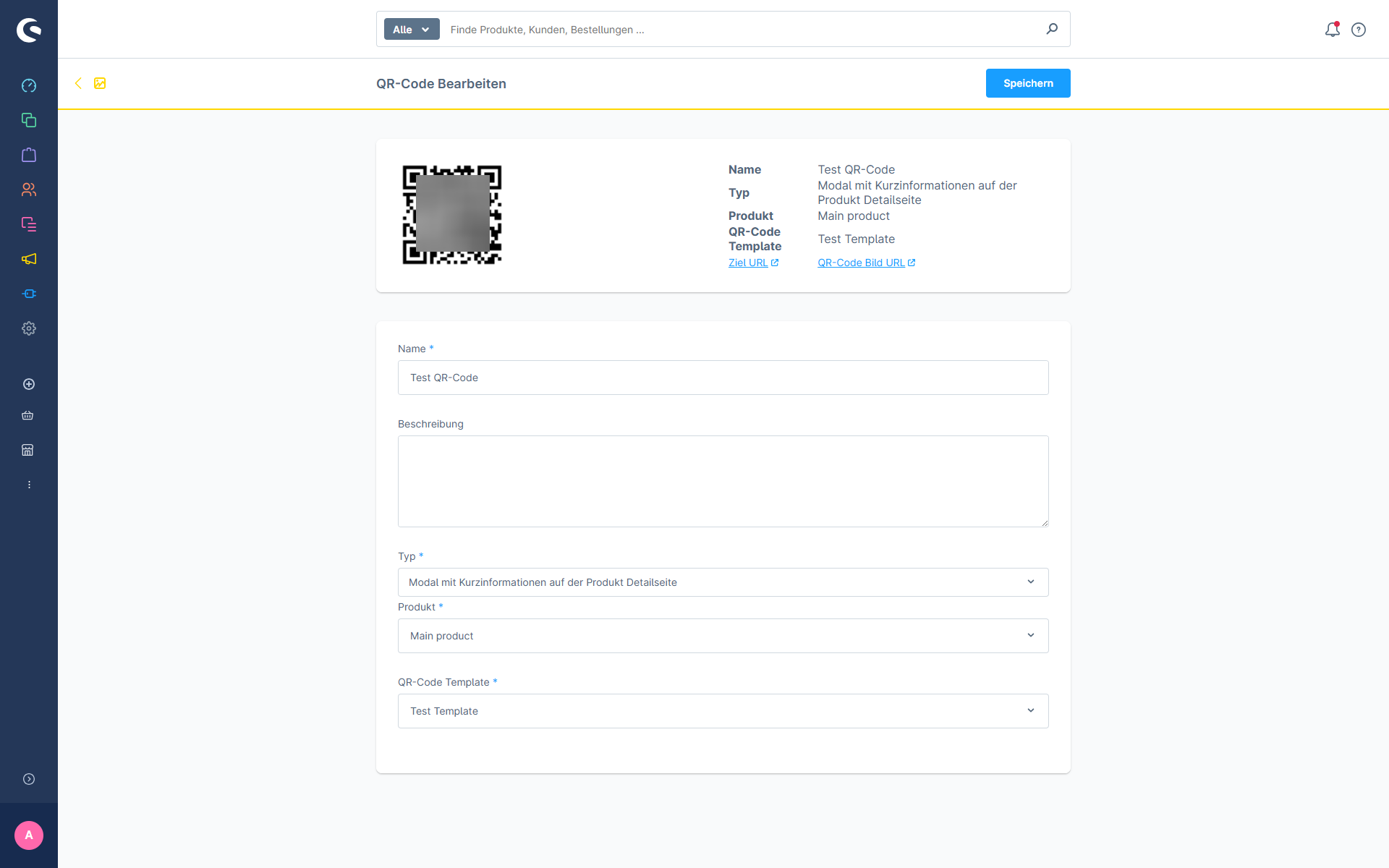Open the Extensions plug icon

point(29,294)
